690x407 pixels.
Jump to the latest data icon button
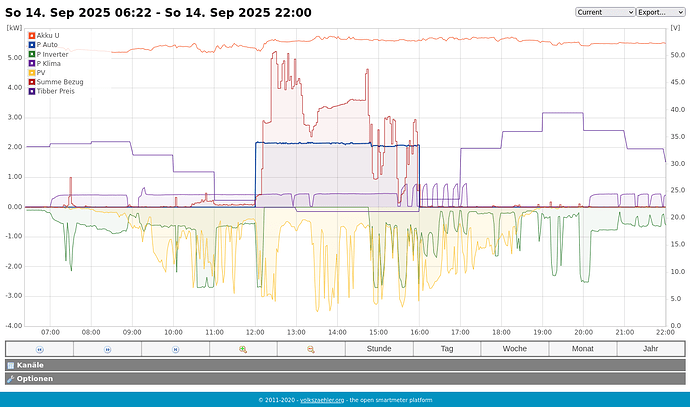175,349
